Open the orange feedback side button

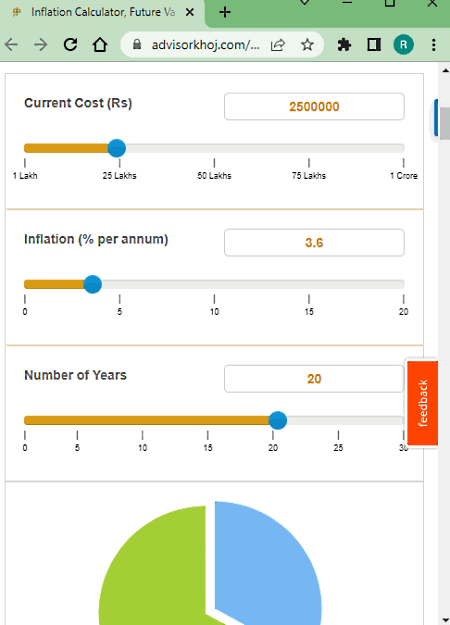(x=422, y=403)
